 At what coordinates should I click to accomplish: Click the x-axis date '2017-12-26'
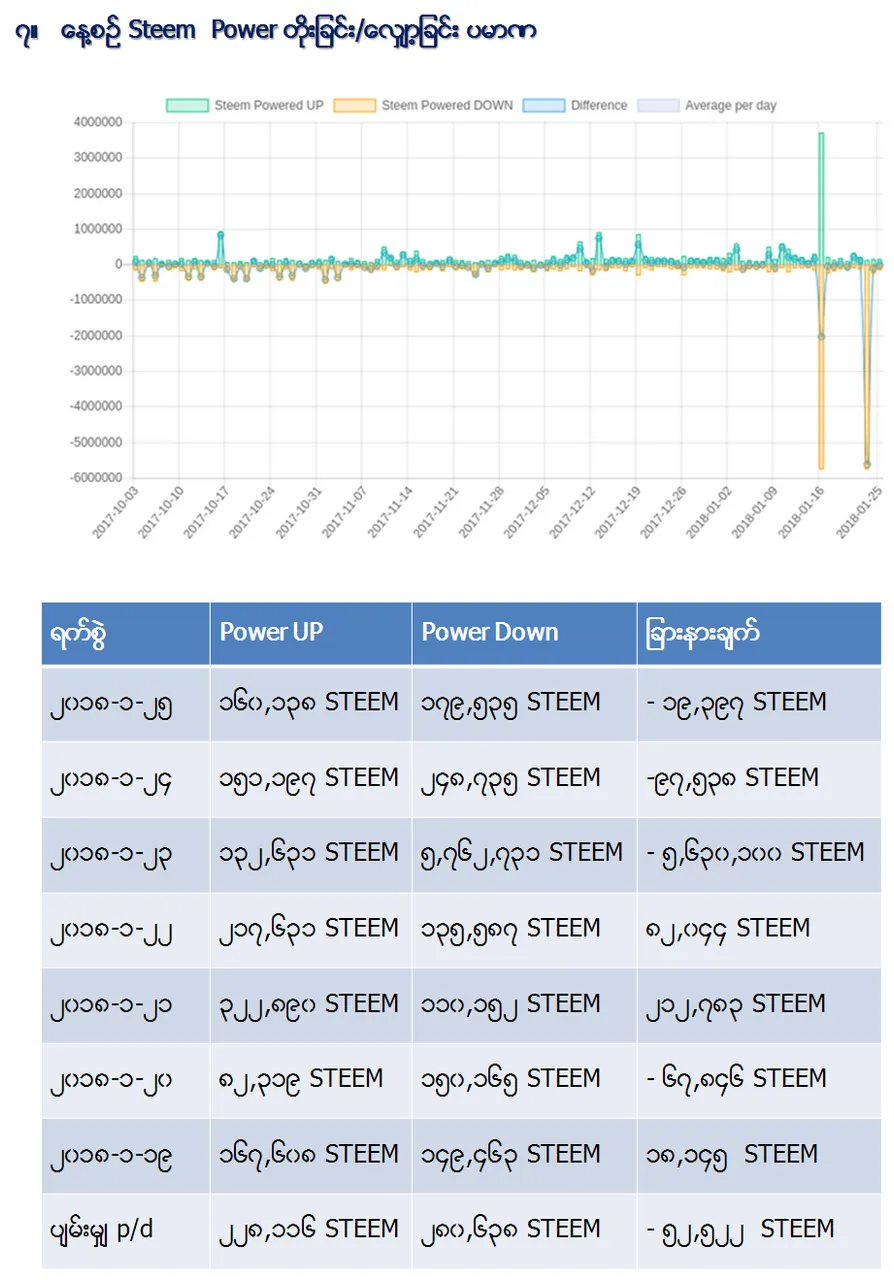pyautogui.click(x=663, y=514)
